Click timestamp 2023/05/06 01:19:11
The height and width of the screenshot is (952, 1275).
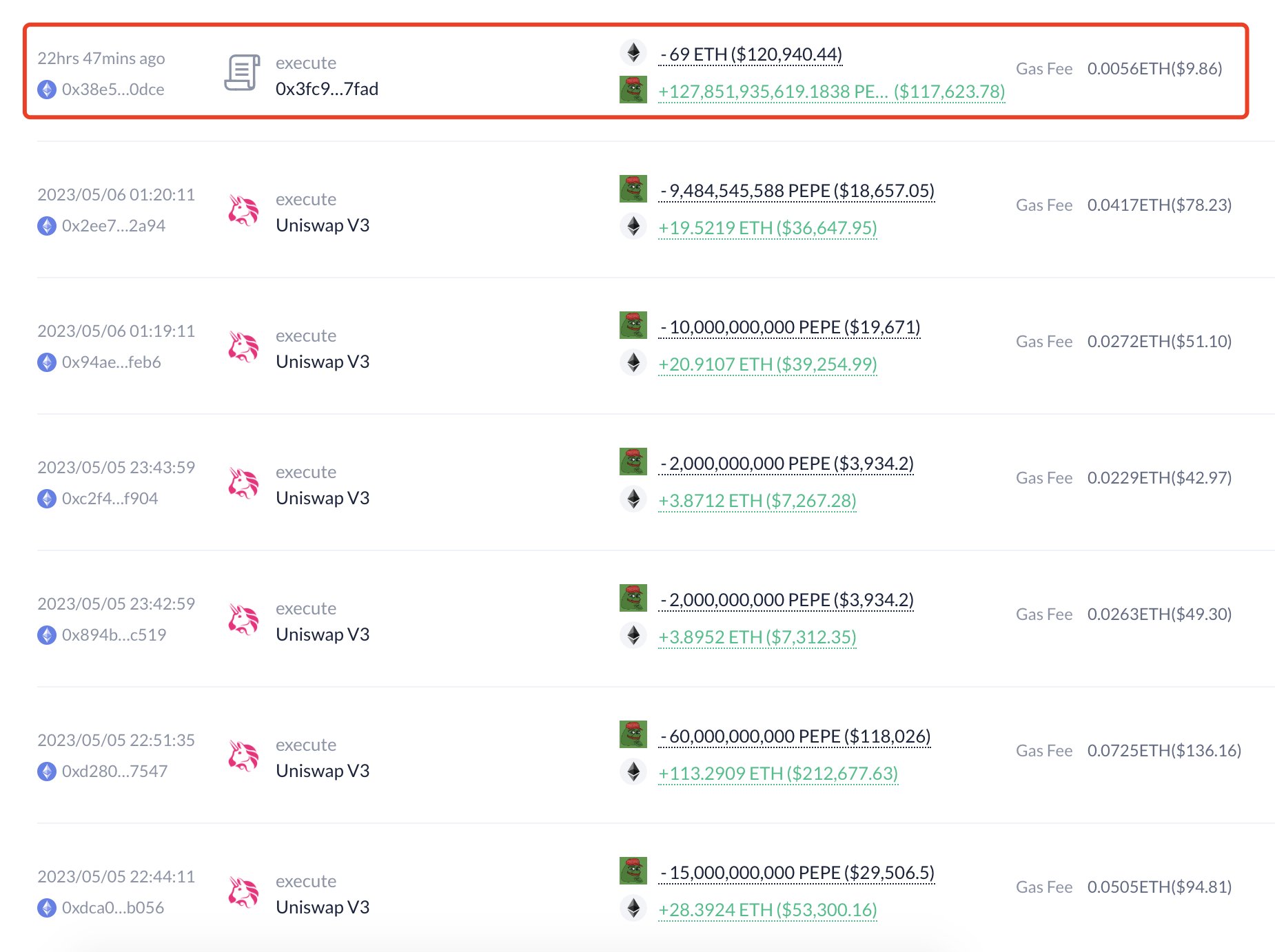point(116,331)
